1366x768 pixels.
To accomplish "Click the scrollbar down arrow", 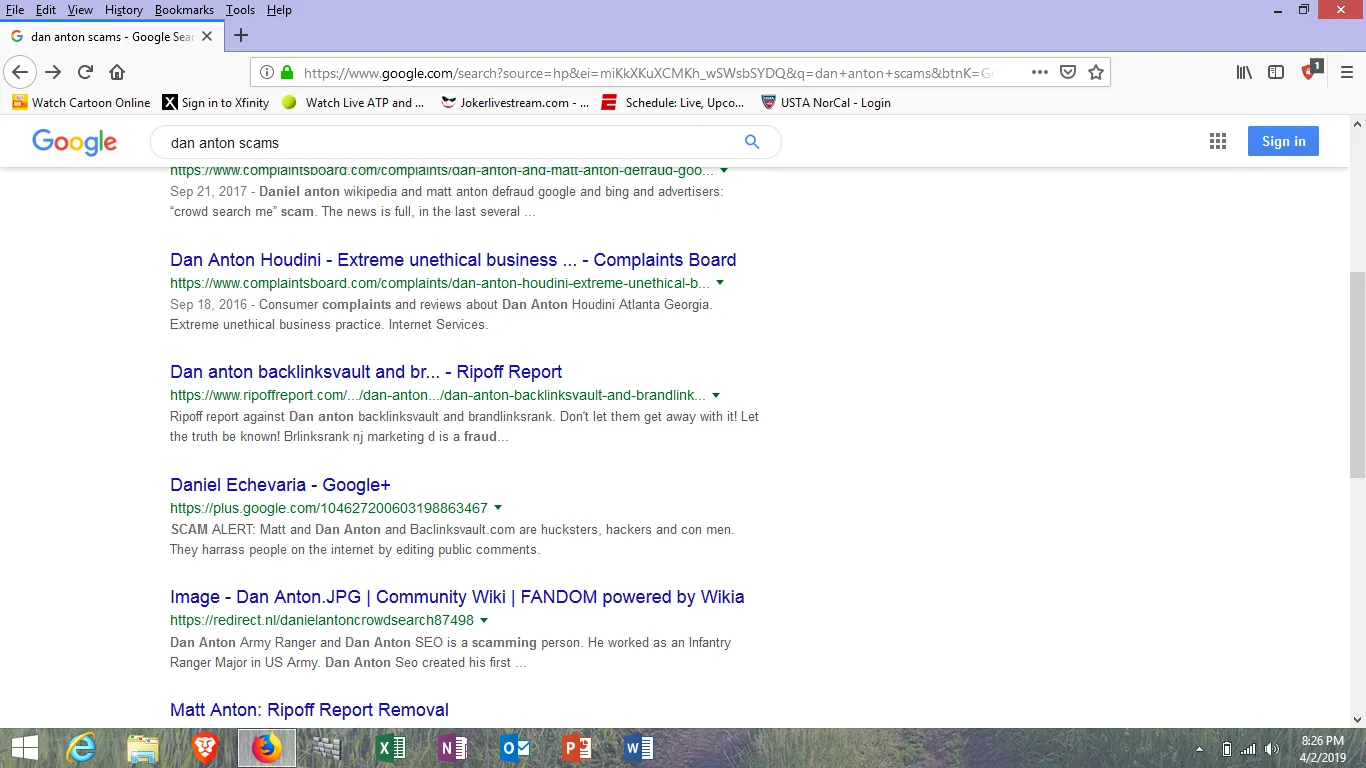I will [x=1357, y=719].
